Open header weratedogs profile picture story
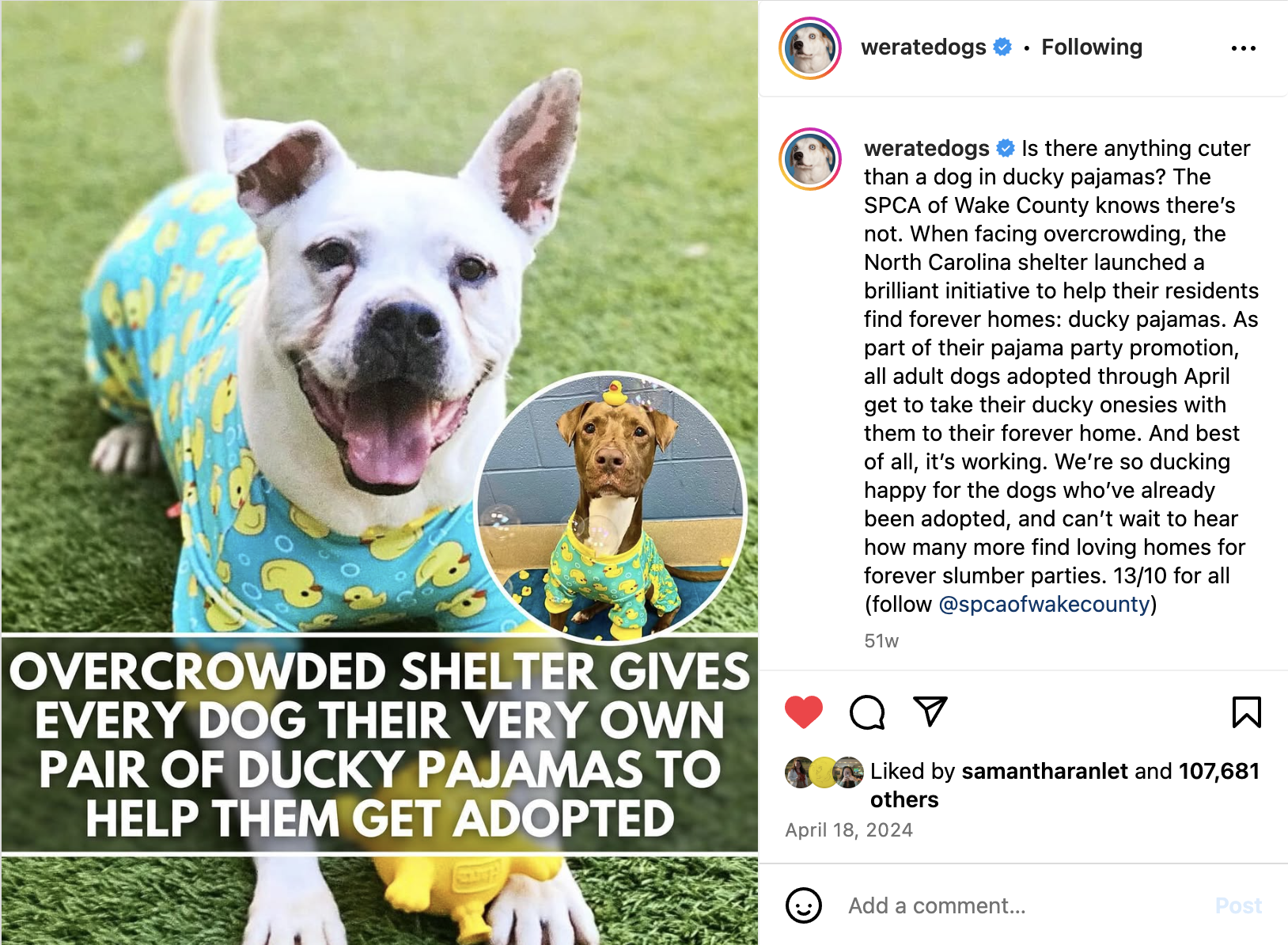The width and height of the screenshot is (1288, 945). 810,48
